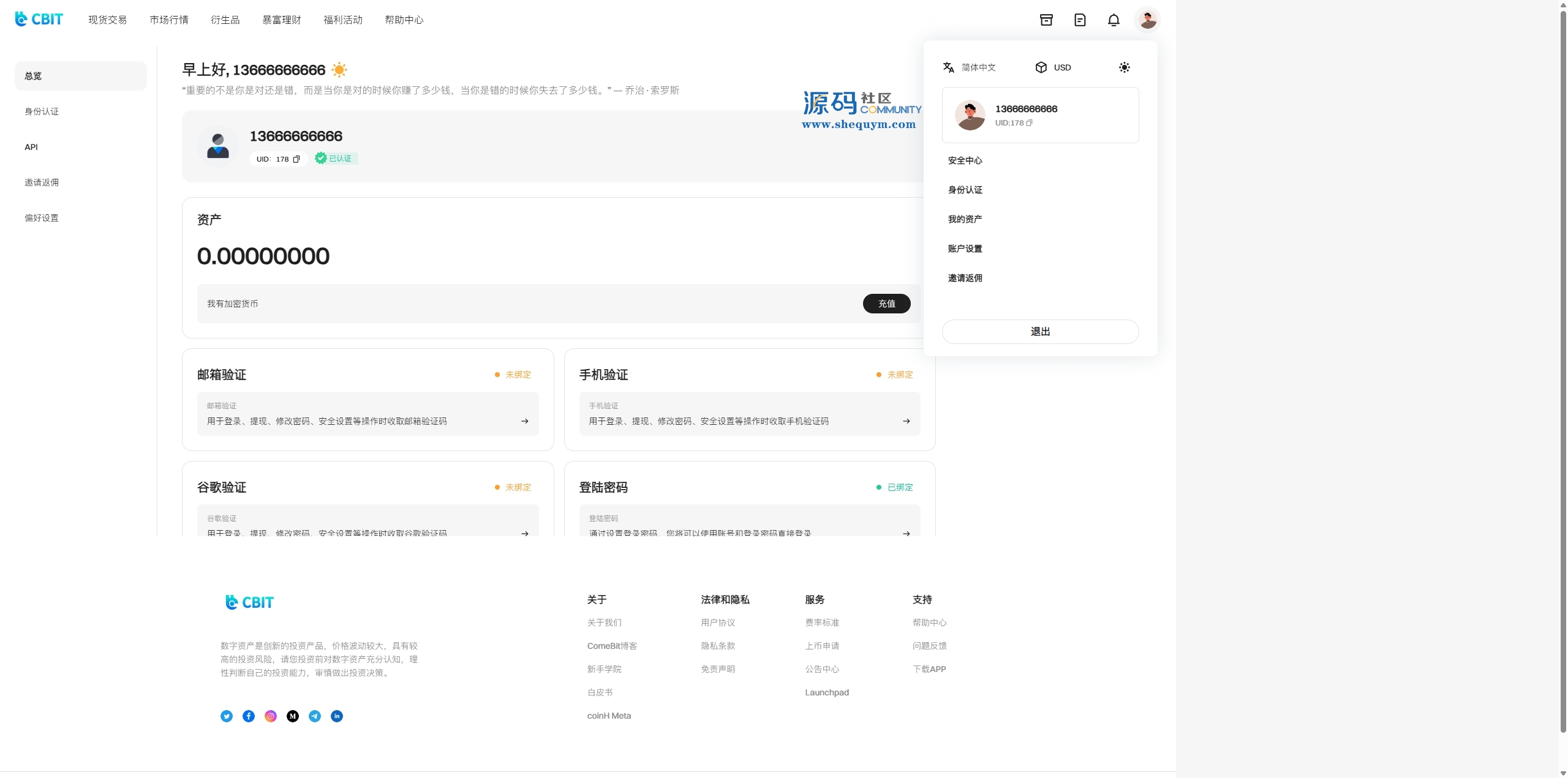Copy UID using icon in profile card

click(x=296, y=159)
